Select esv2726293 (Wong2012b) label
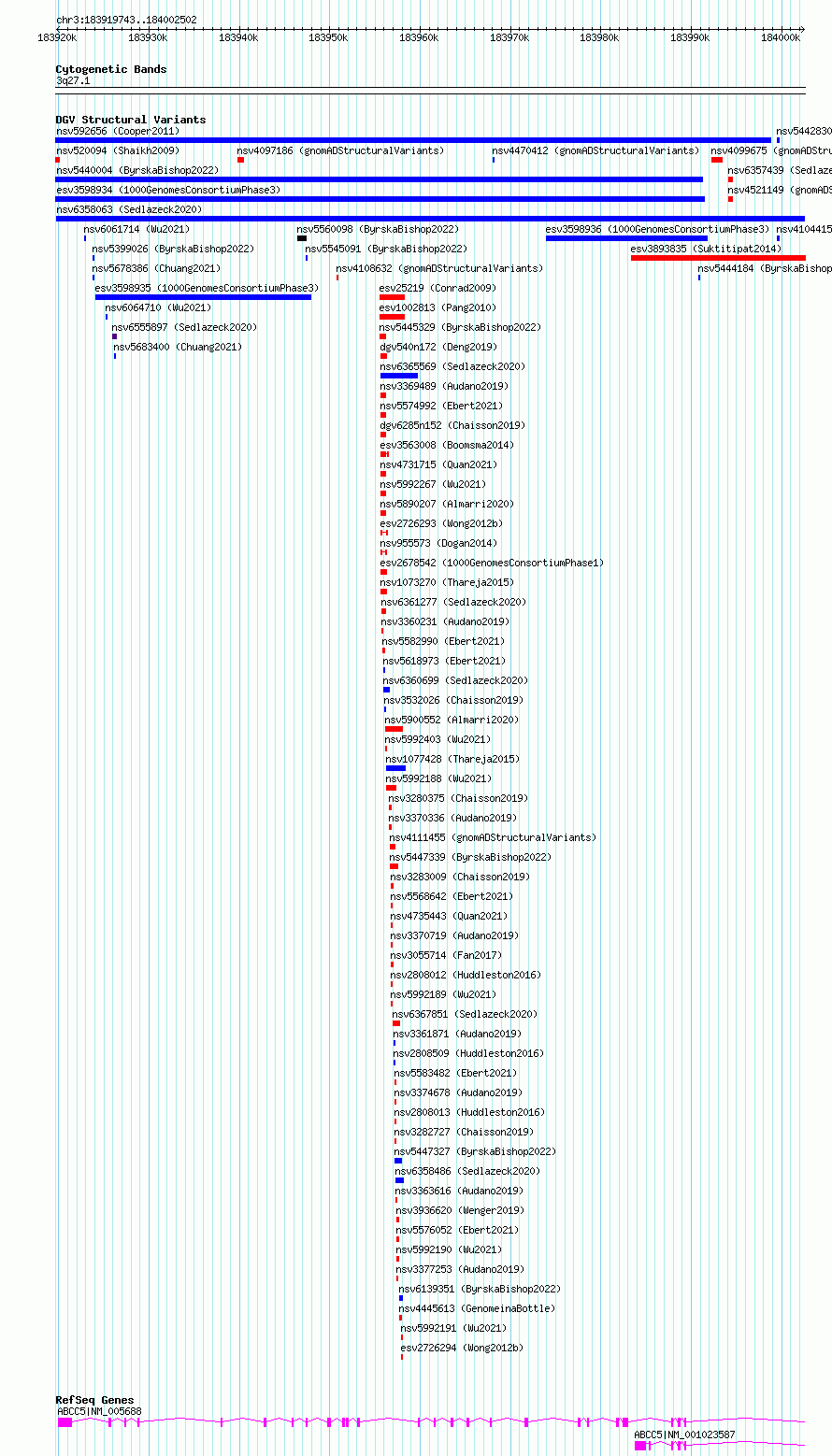 click(441, 523)
